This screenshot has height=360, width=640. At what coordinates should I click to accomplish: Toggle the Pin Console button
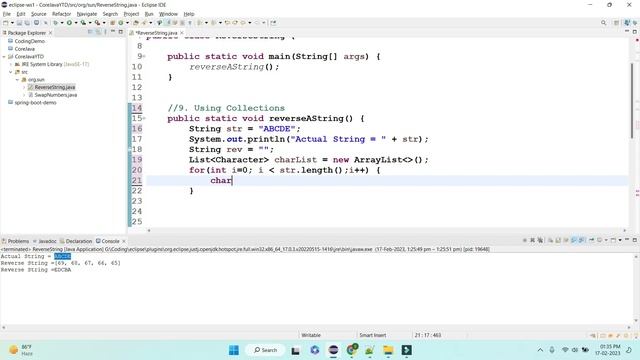(591, 240)
